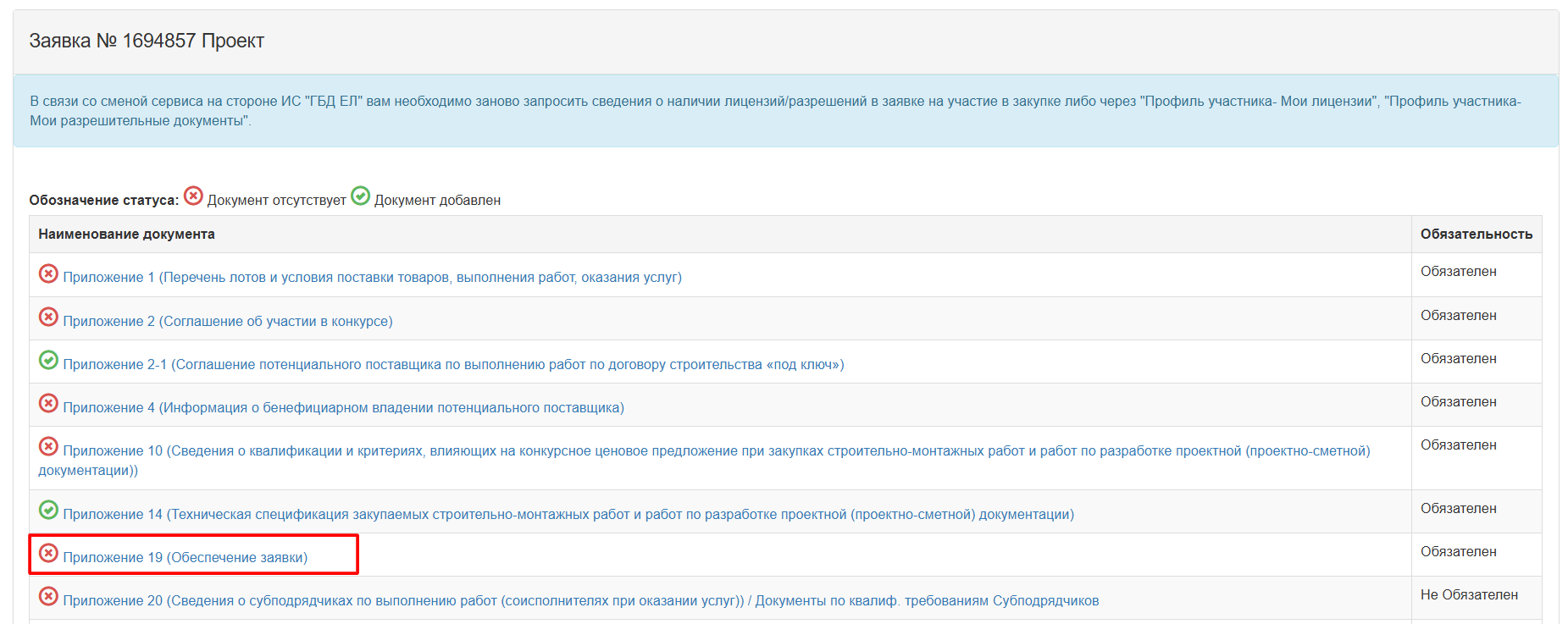1568x624 pixels.
Task: Open Приложение 2-1 'под ключ' agreement link
Action: click(x=453, y=365)
